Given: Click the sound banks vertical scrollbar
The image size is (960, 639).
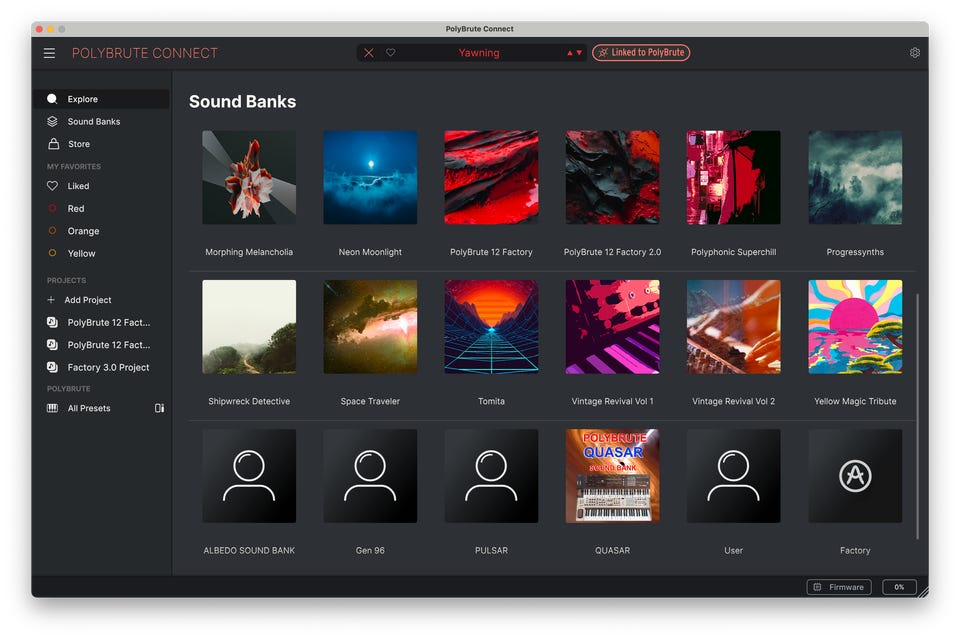Looking at the screenshot, I should pyautogui.click(x=917, y=416).
